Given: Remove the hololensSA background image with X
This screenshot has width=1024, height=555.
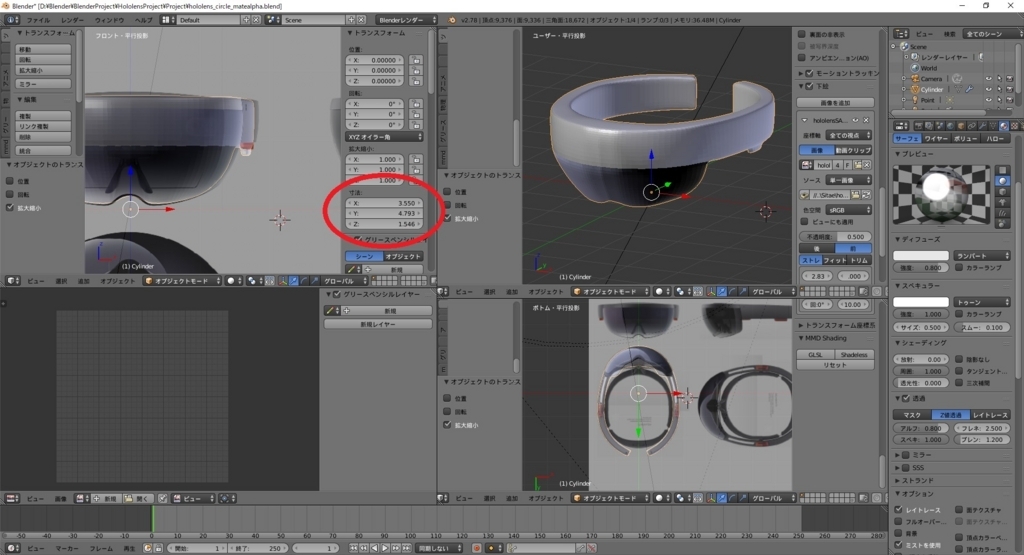Looking at the screenshot, I should (866, 120).
